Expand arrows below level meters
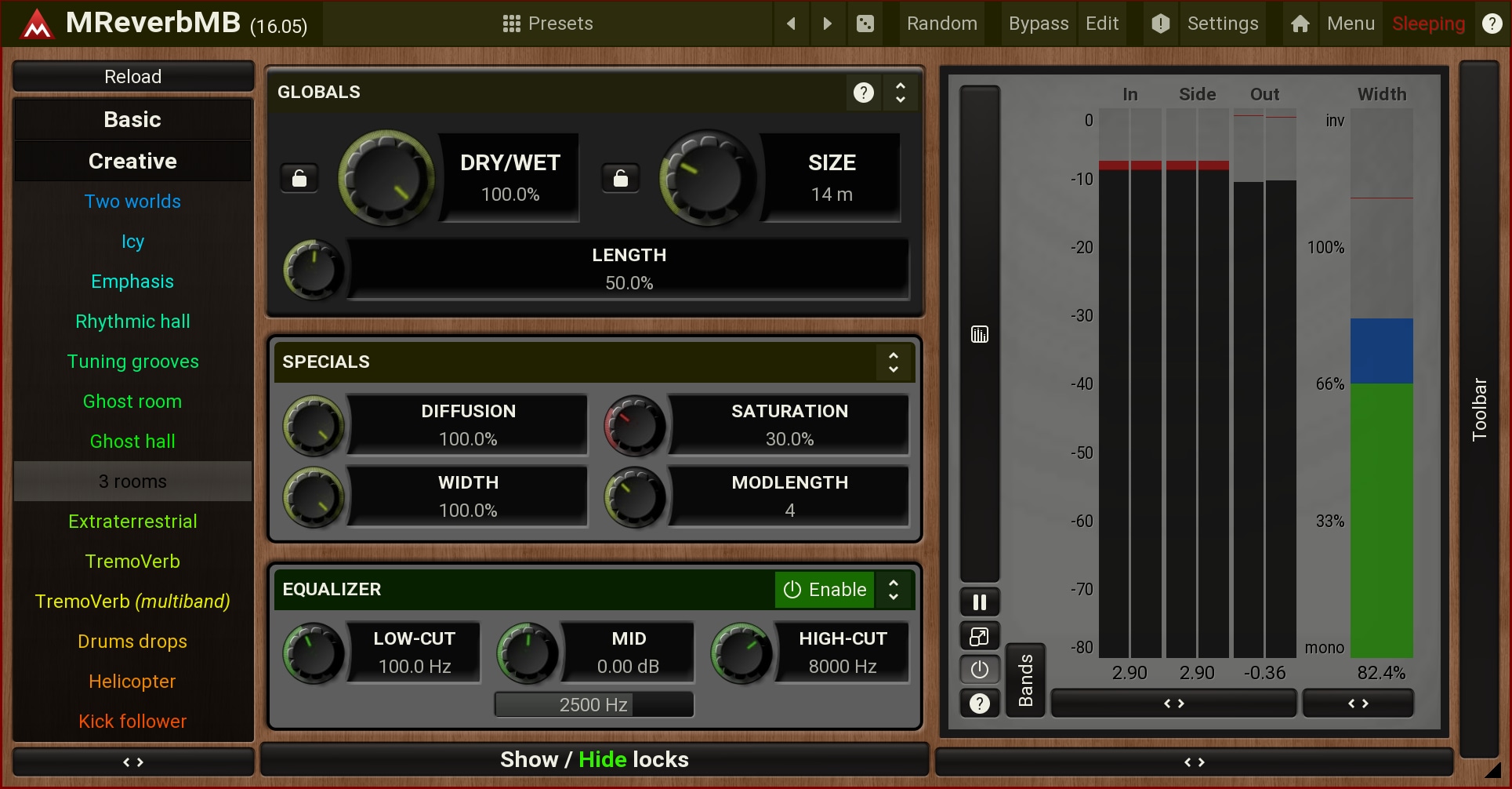The width and height of the screenshot is (1512, 789). tap(1173, 704)
